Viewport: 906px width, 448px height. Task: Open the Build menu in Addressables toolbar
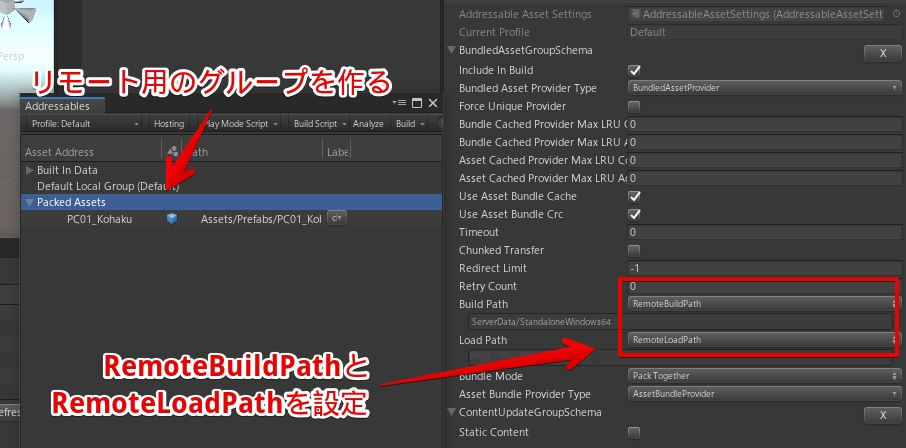410,124
